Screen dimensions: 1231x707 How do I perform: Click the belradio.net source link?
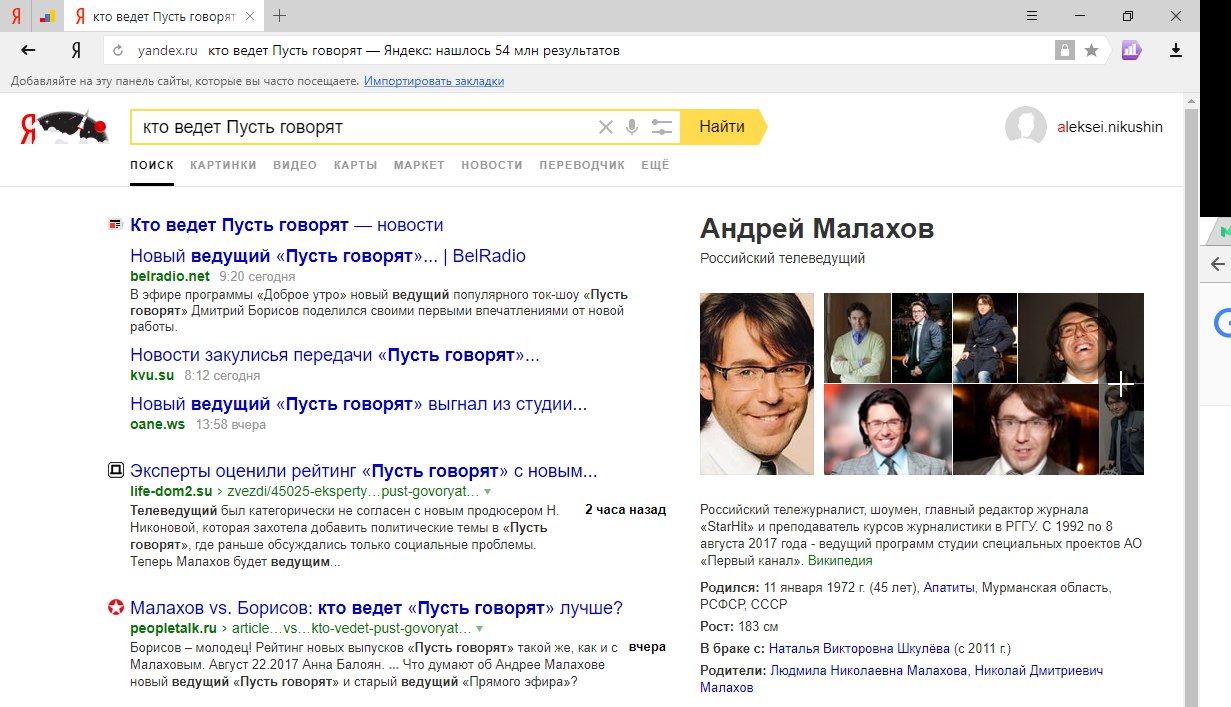pos(170,276)
